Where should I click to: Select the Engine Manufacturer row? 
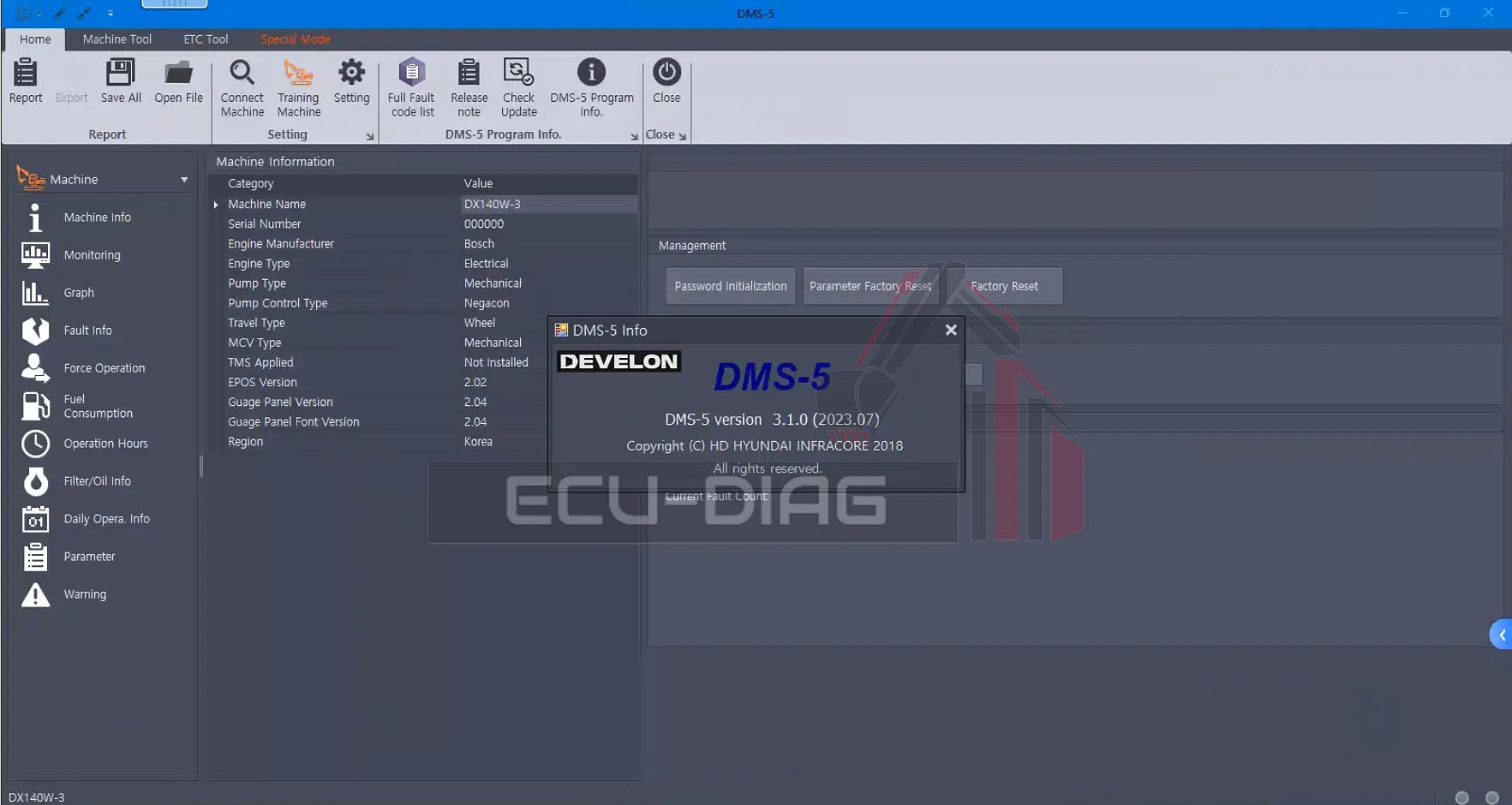pyautogui.click(x=425, y=244)
